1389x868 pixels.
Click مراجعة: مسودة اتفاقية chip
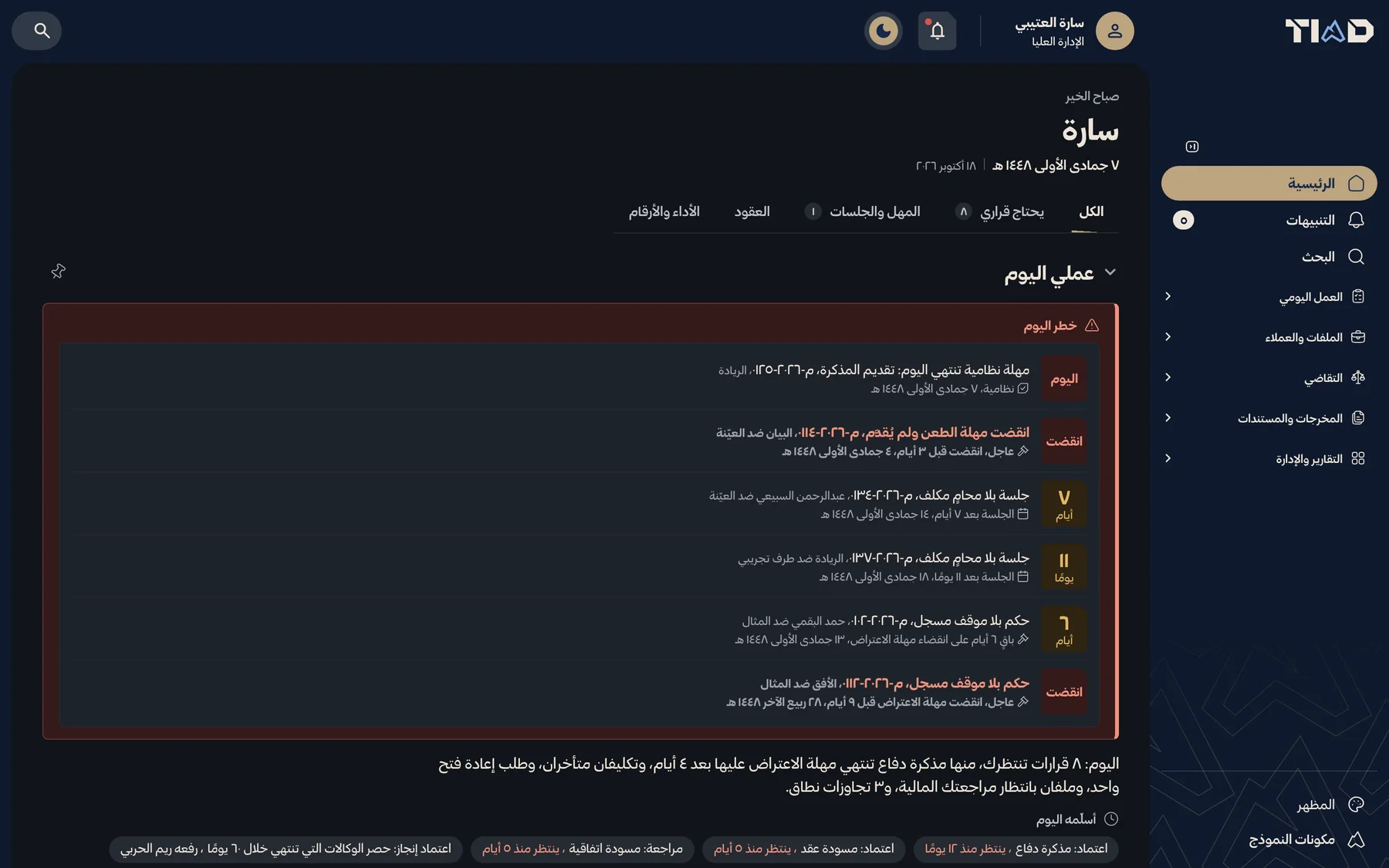tap(583, 849)
